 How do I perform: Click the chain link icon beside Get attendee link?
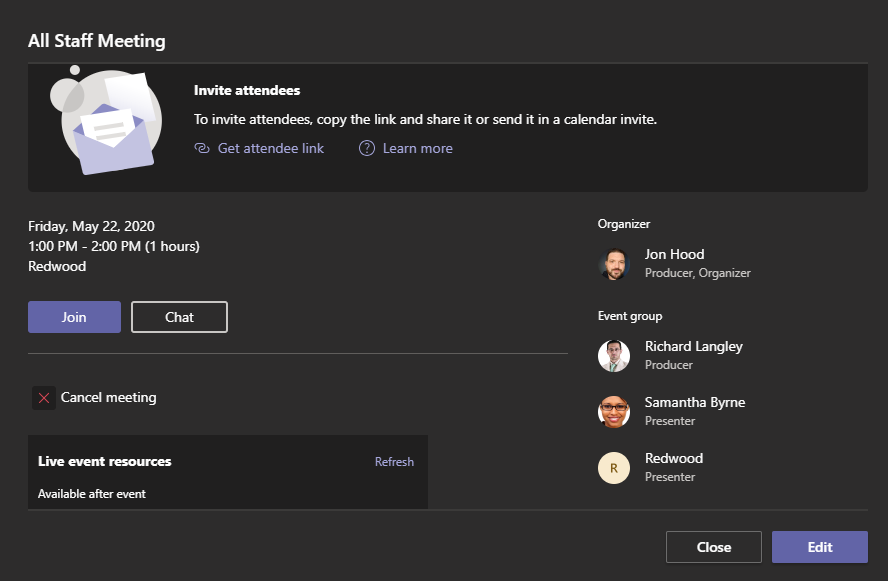pyautogui.click(x=202, y=148)
